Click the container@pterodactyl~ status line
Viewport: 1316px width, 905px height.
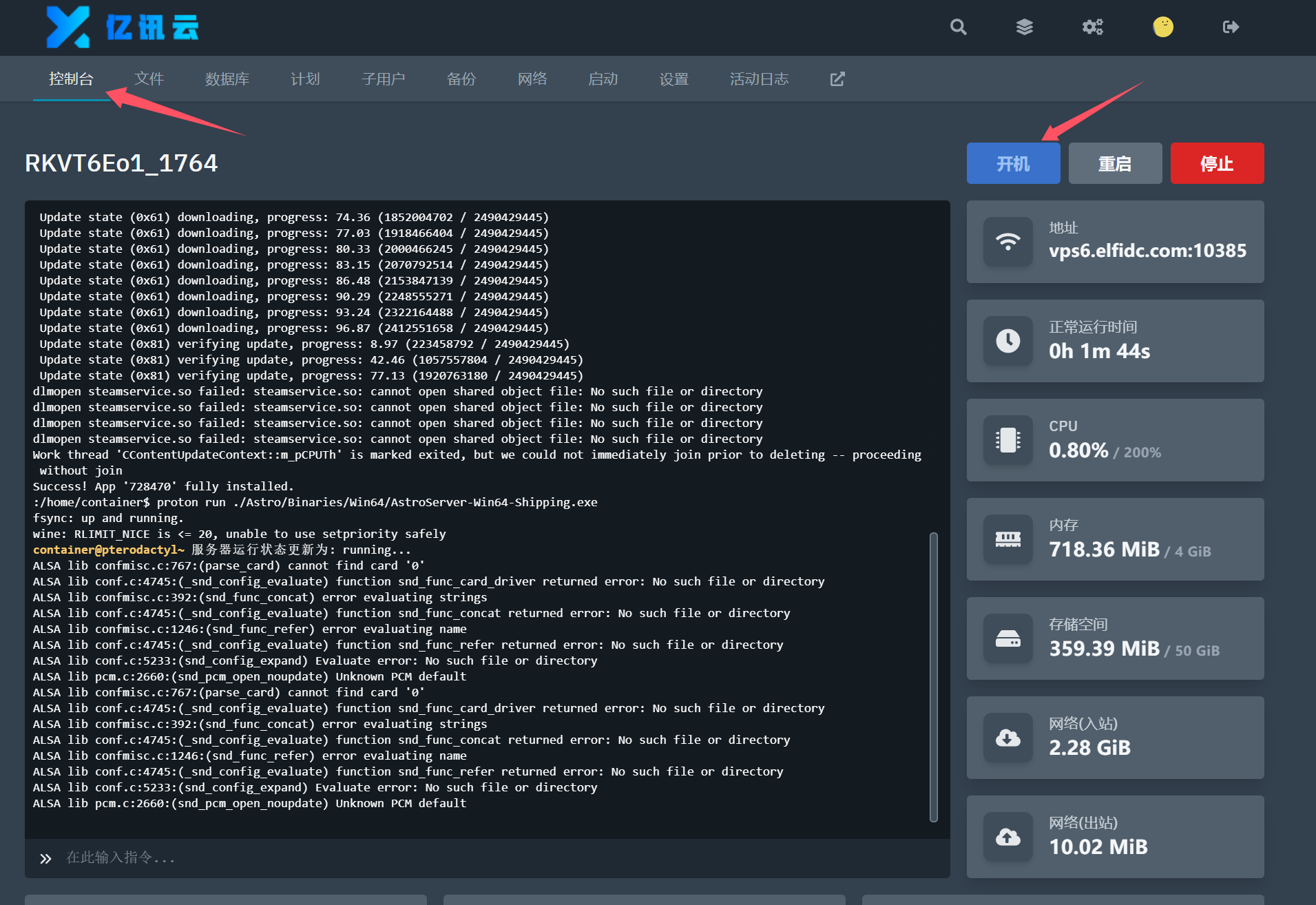(222, 550)
